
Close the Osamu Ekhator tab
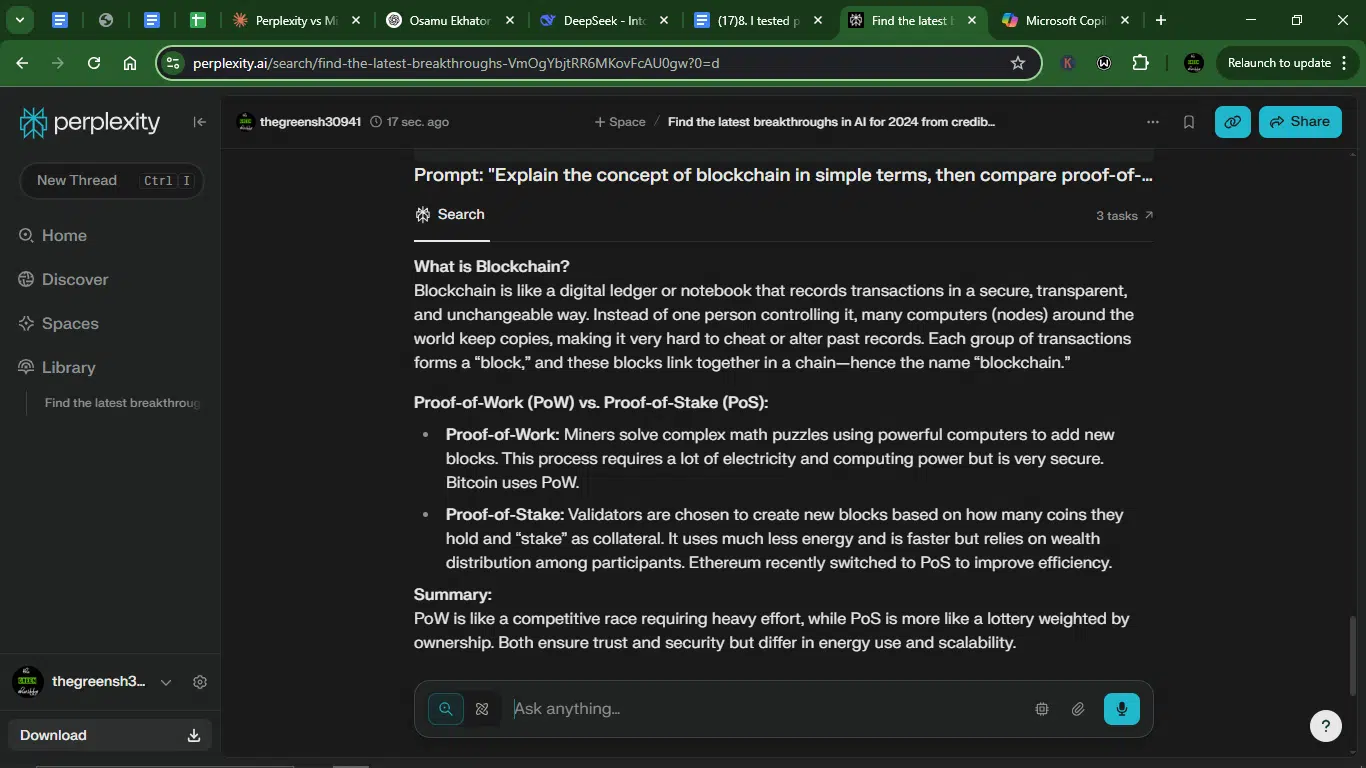tap(510, 20)
